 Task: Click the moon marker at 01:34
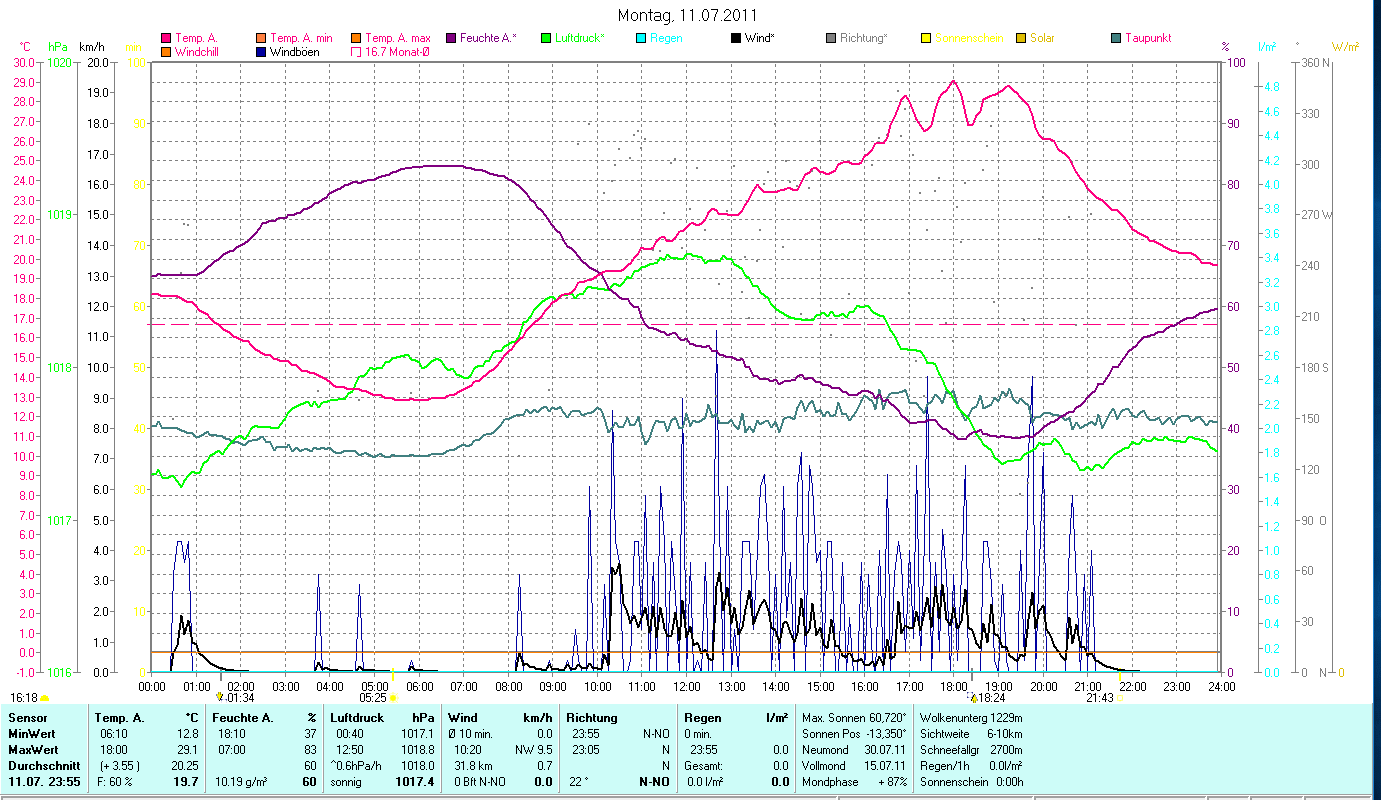(220, 696)
